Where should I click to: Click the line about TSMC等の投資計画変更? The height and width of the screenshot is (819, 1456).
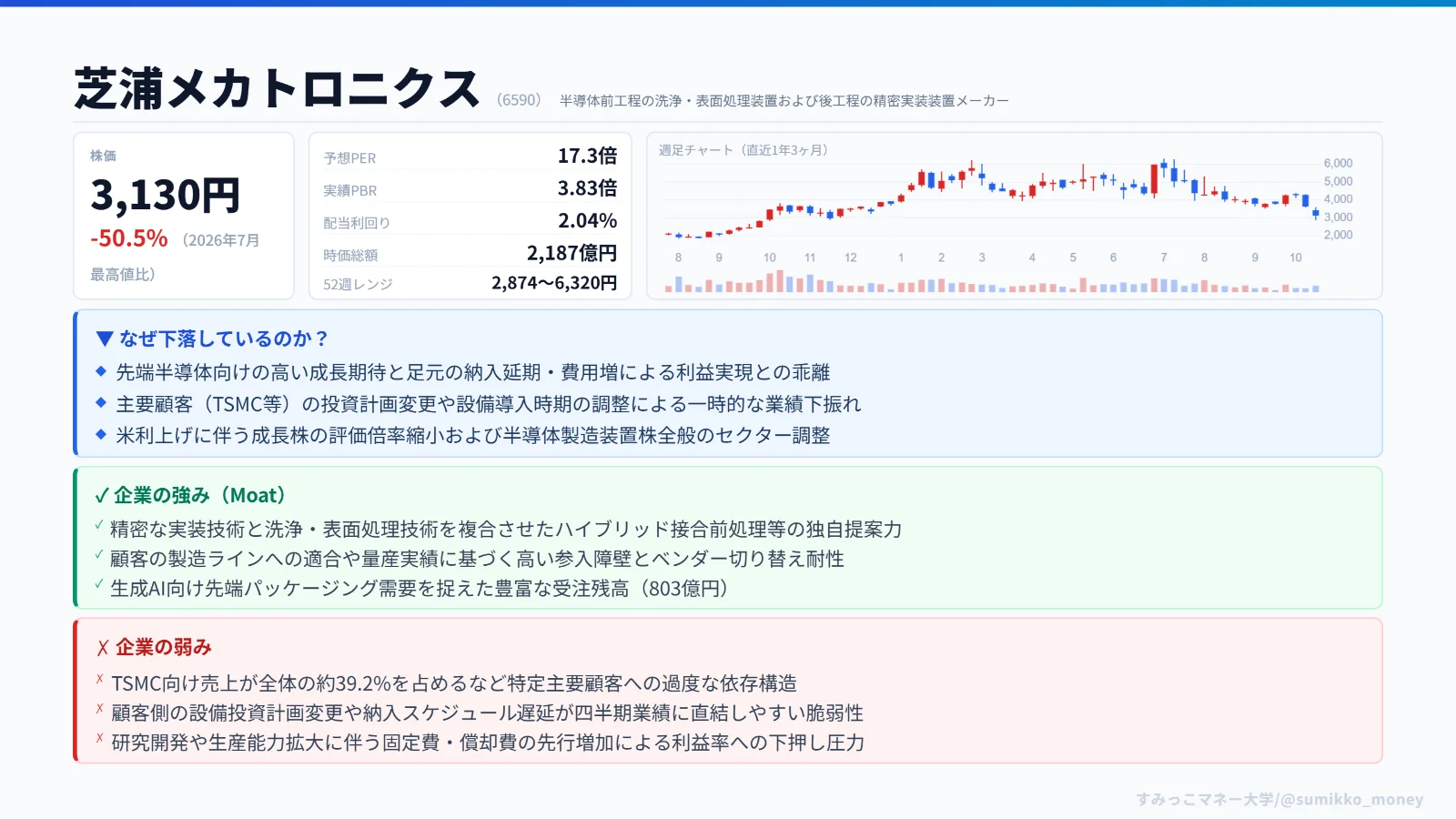point(488,404)
